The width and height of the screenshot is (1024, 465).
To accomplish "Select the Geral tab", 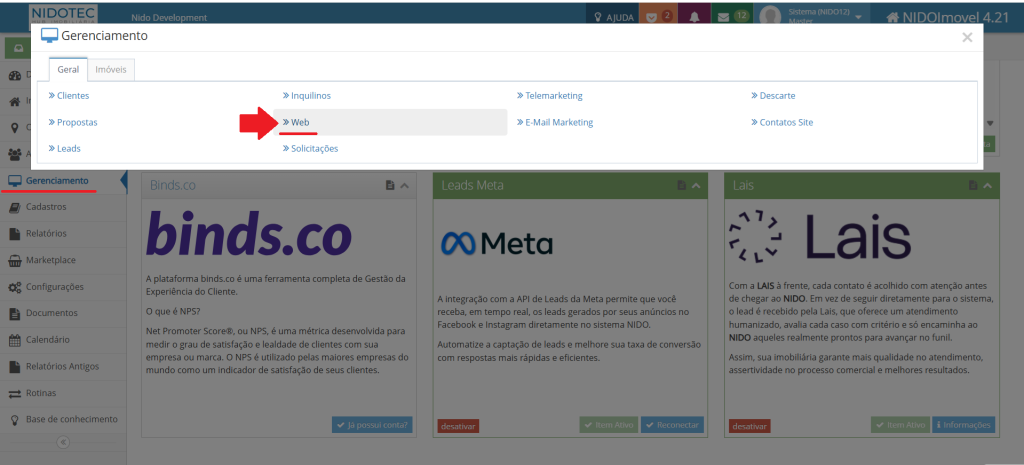I will click(x=68, y=70).
